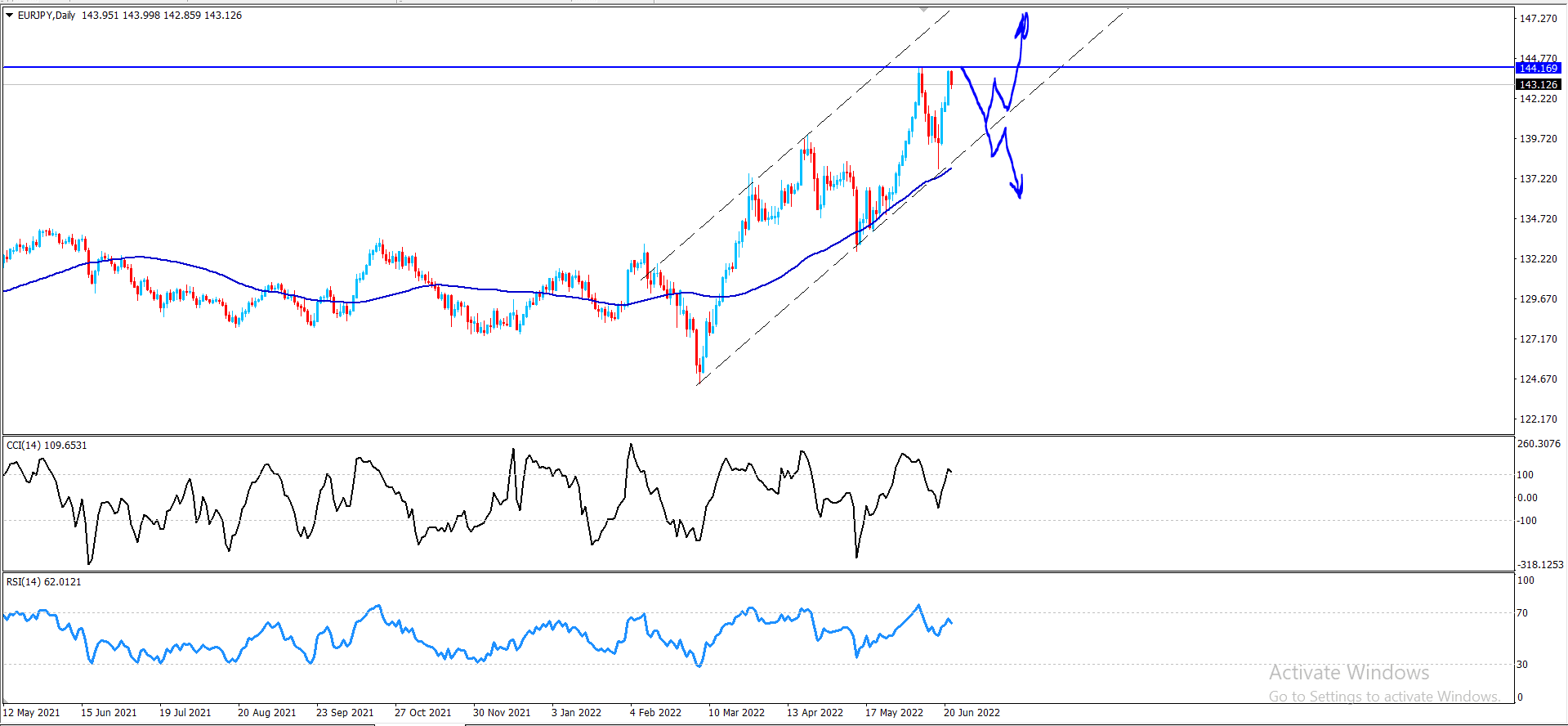
Task: Click the CCI(14) 109.6531 indicator label
Action: point(47,446)
